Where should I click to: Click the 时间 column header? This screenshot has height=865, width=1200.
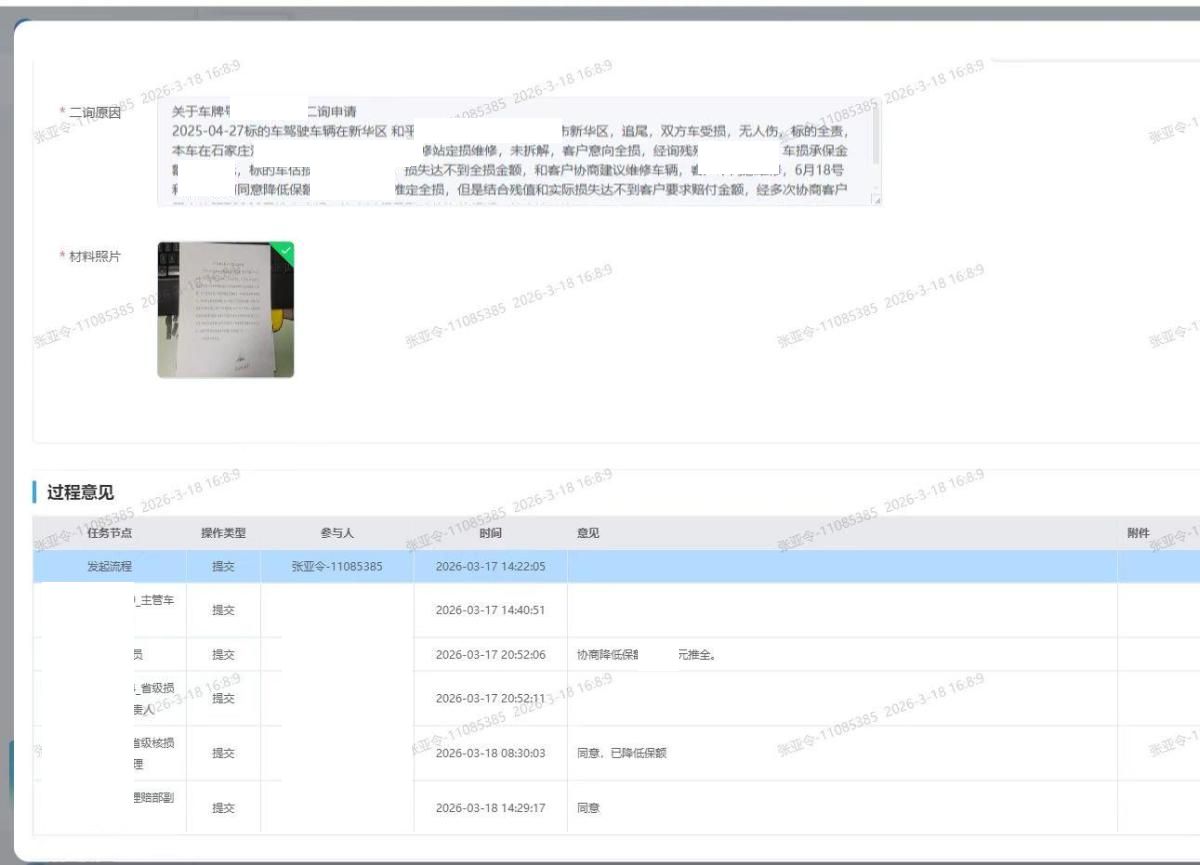click(x=490, y=534)
